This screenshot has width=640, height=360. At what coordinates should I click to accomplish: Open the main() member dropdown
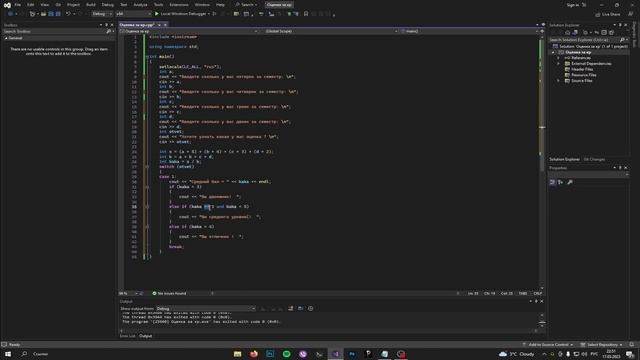click(x=469, y=31)
